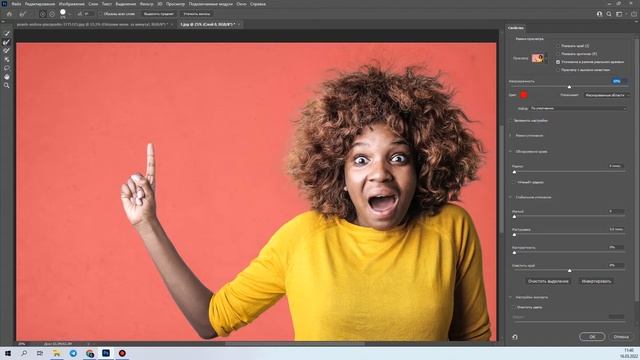
Task: Reset the workspace with the undo arrow icon
Action: pyautogui.click(x=515, y=337)
